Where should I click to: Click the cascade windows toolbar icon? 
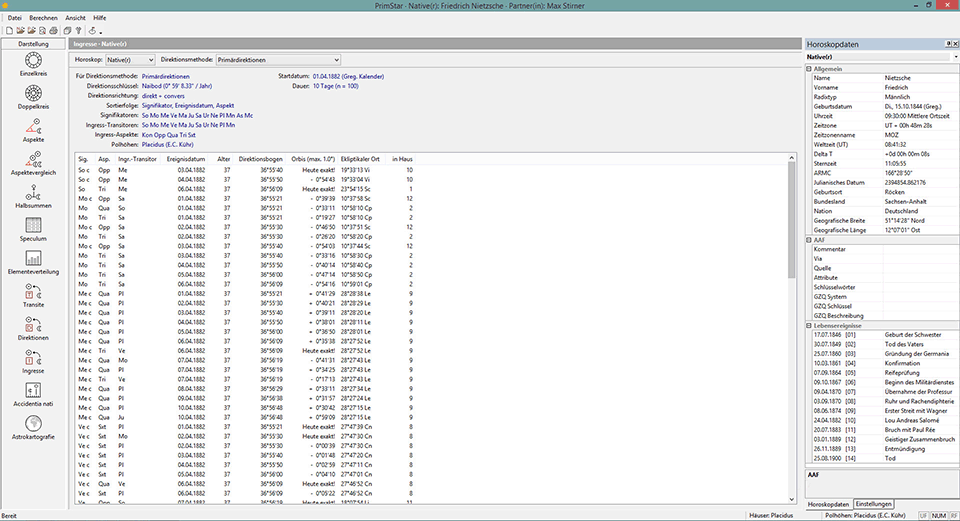pos(67,31)
